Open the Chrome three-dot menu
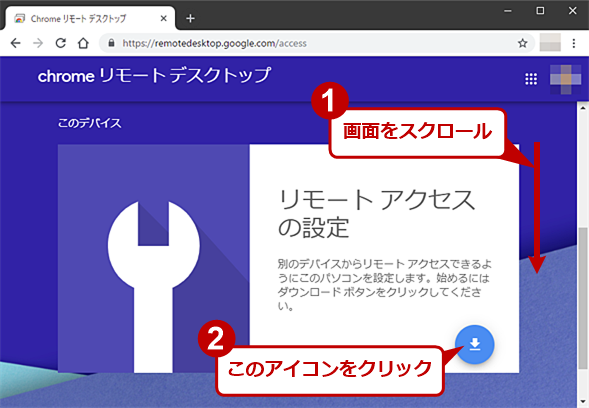 574,43
